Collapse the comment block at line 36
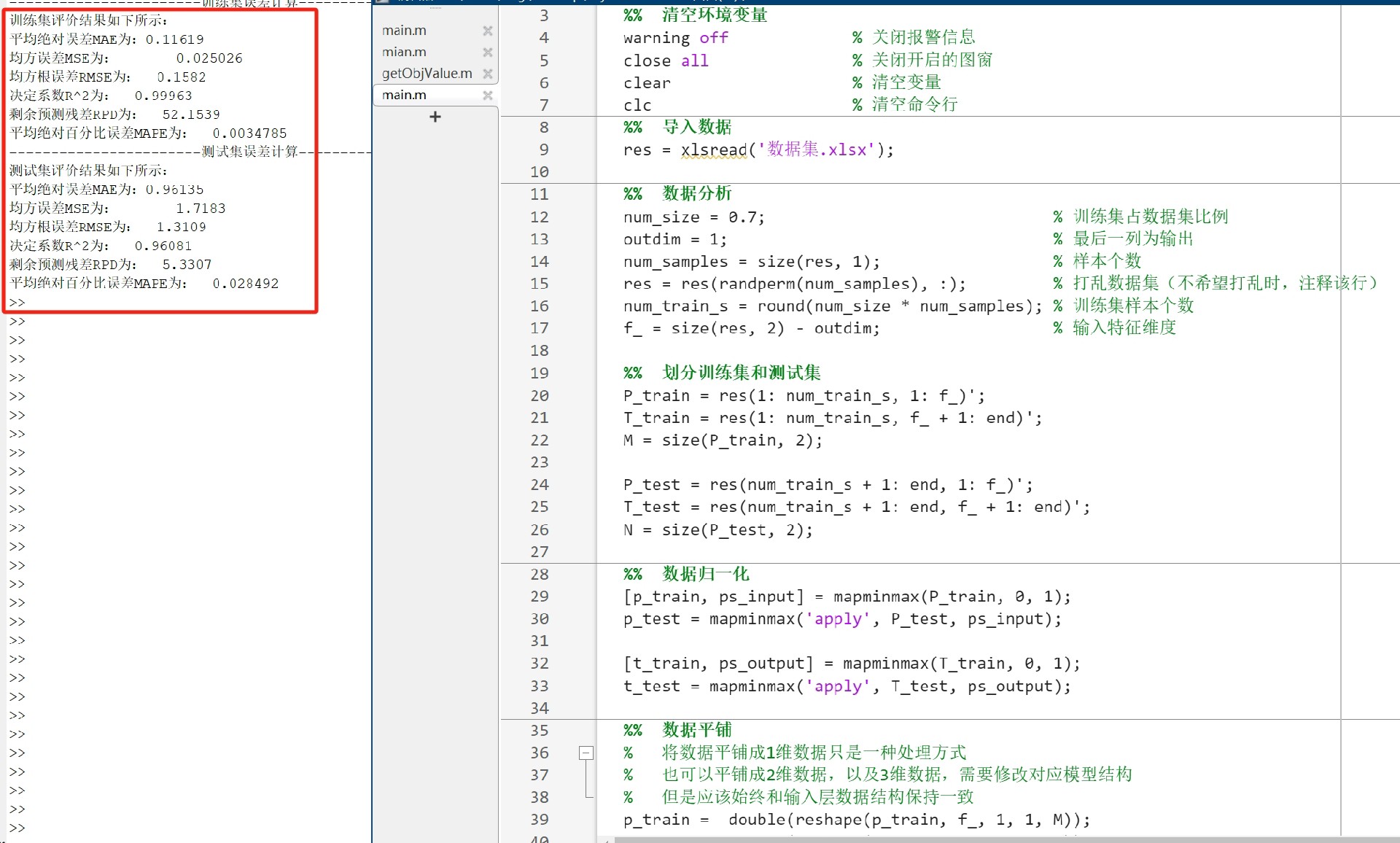Screen dimensions: 1400x843 (586, 753)
